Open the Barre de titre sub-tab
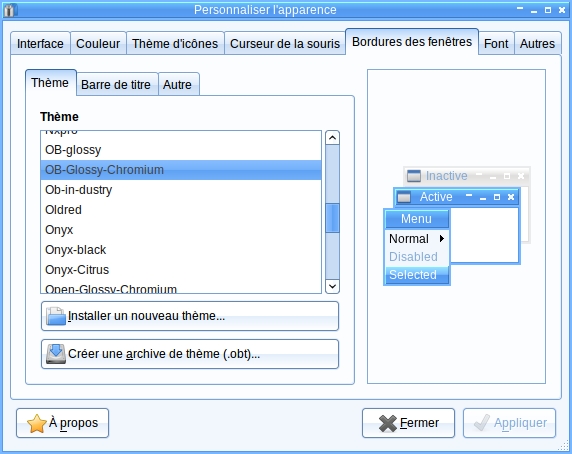Image resolution: width=572 pixels, height=454 pixels. pos(116,85)
